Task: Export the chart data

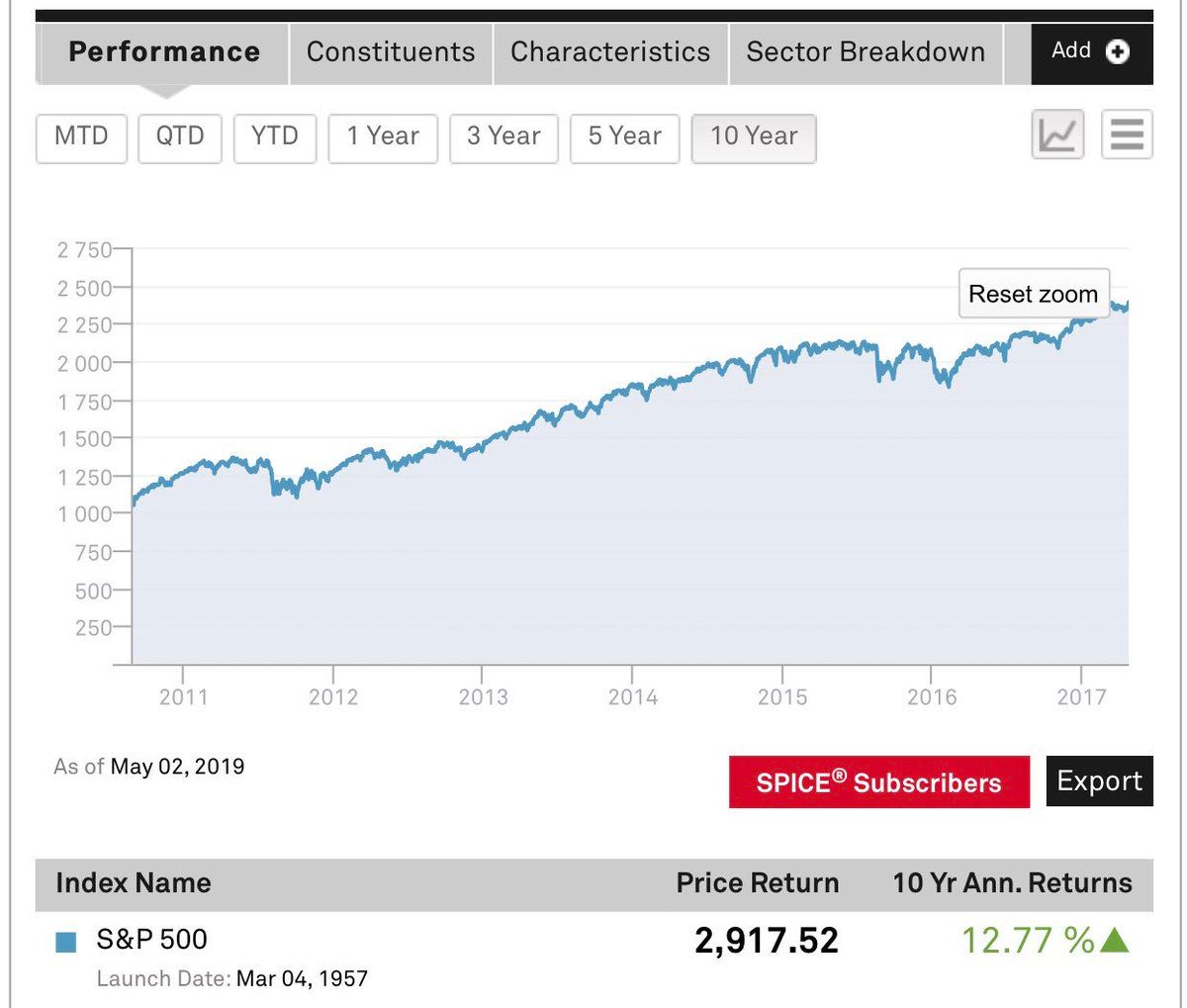Action: 1099,781
